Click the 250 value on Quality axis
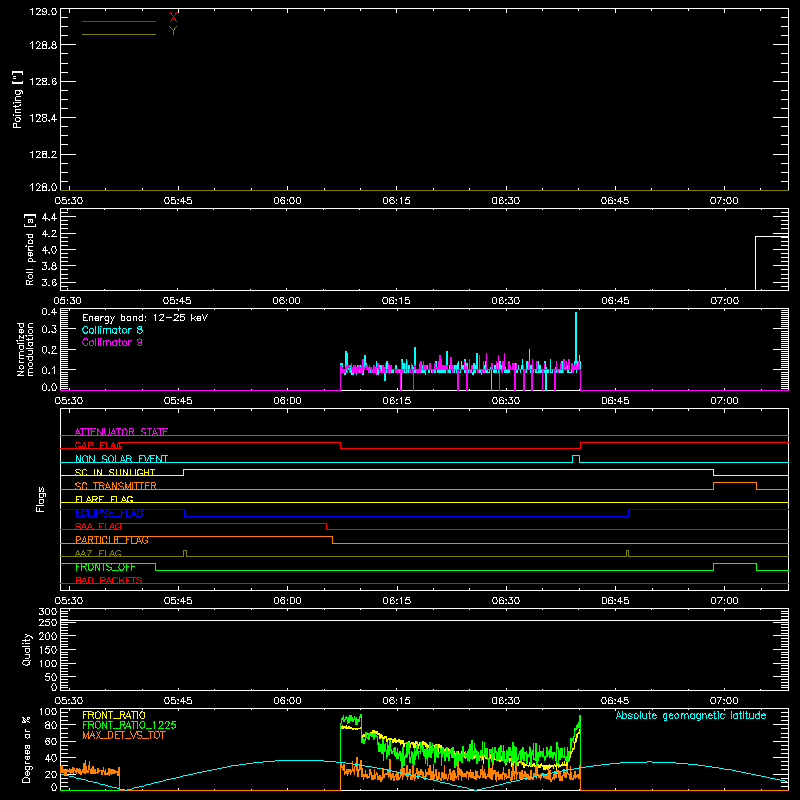800x800 pixels. click(47, 623)
